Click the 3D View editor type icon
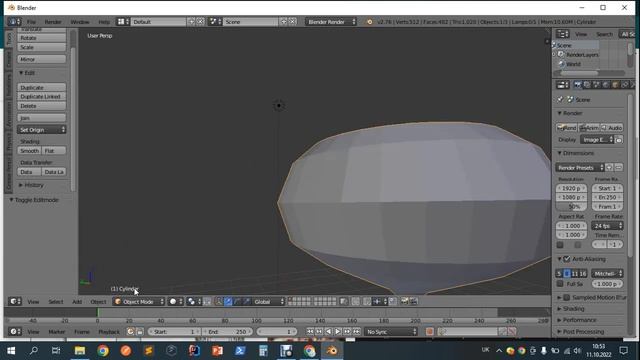Viewport: 640px width, 360px height. [15, 302]
